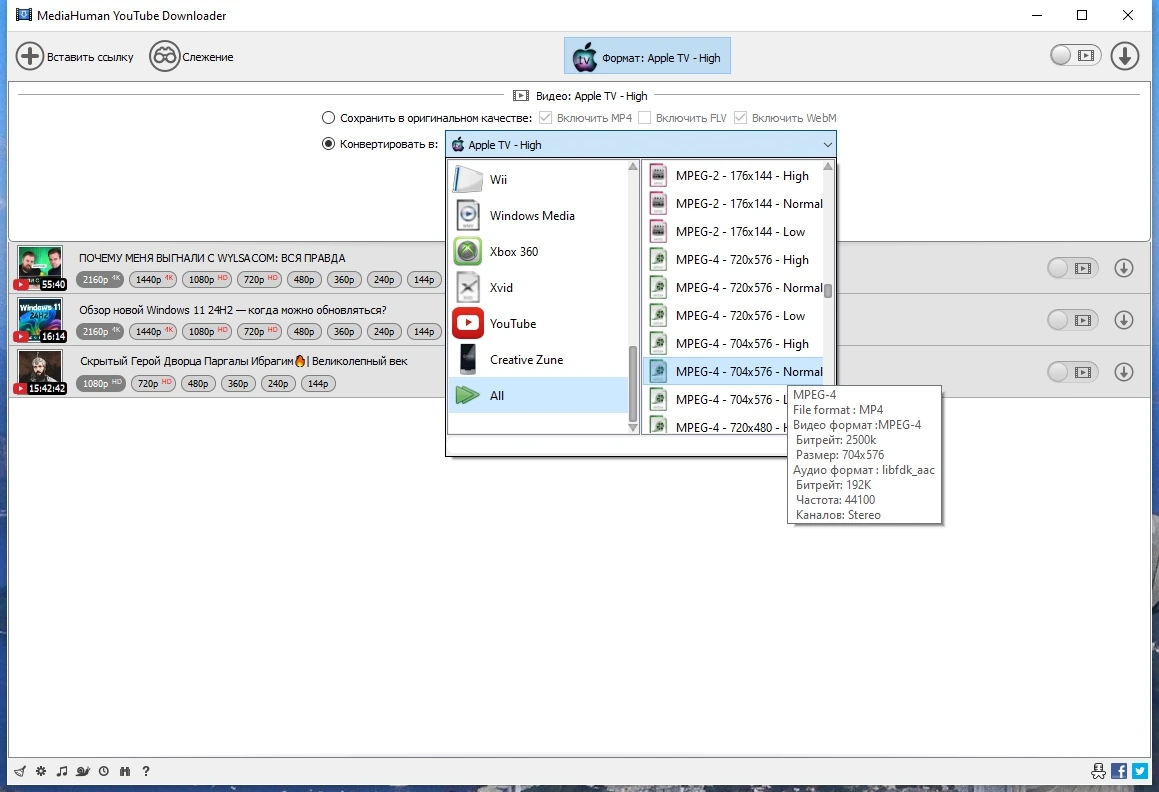This screenshot has height=792, width=1159.
Task: Select 480p quality for WYLSACOM video
Action: (x=304, y=280)
